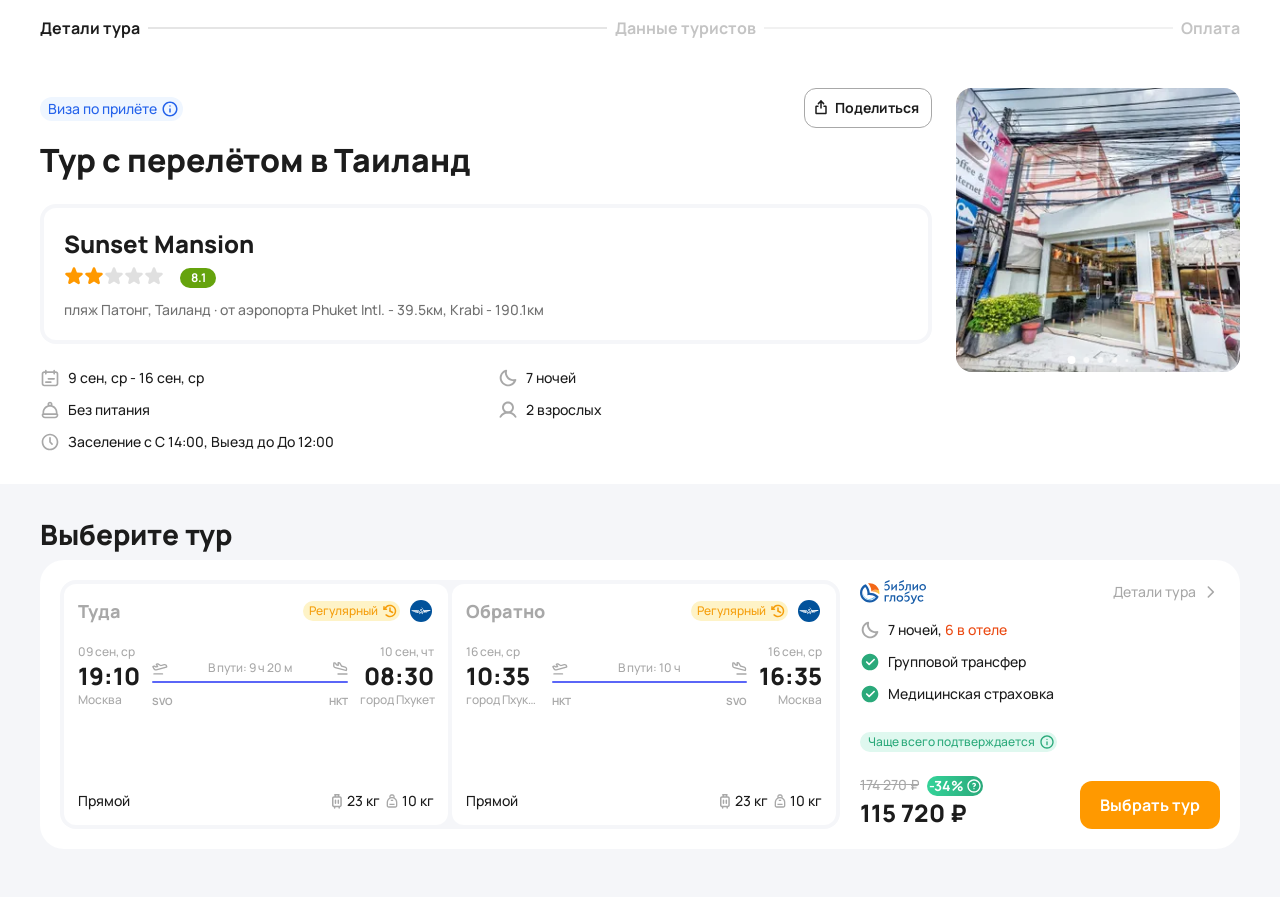Click Регулярный badge in Туда card
1280x897 pixels.
(x=351, y=611)
